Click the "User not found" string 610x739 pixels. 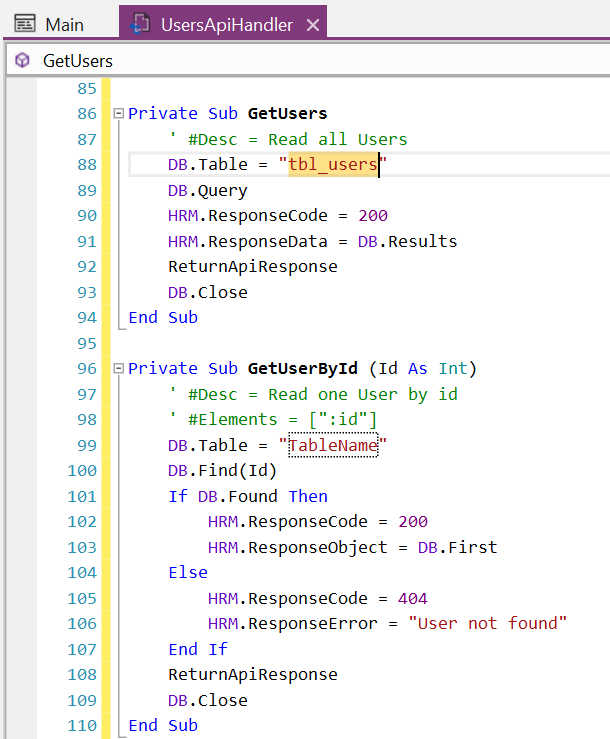[487, 624]
